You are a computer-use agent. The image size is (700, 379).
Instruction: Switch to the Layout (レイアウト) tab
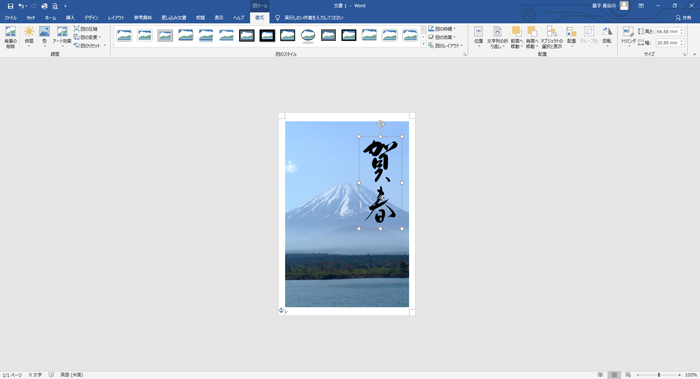116,18
